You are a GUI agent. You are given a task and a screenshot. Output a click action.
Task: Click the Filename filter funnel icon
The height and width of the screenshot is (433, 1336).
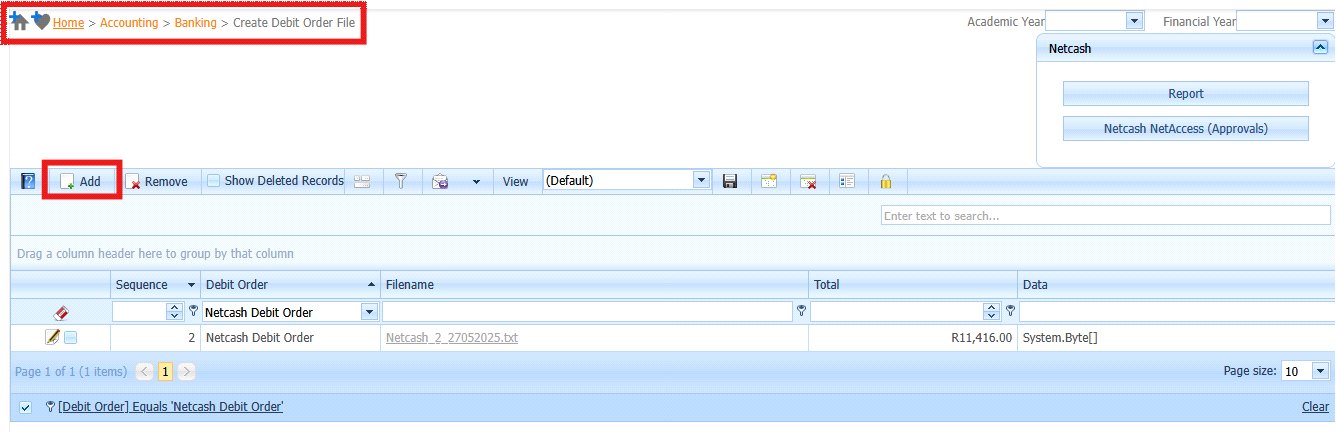[x=801, y=311]
